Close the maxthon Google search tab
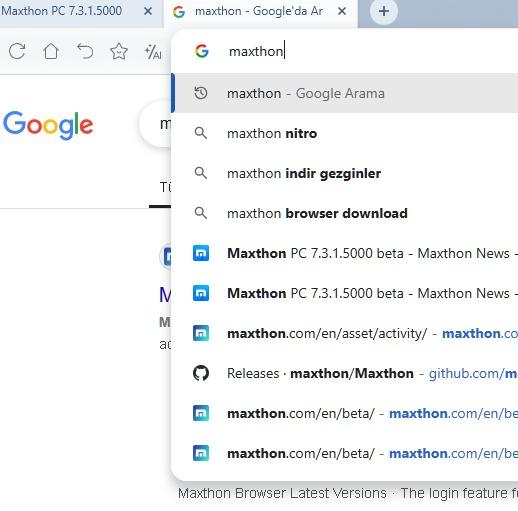518x511 pixels. pos(342,11)
